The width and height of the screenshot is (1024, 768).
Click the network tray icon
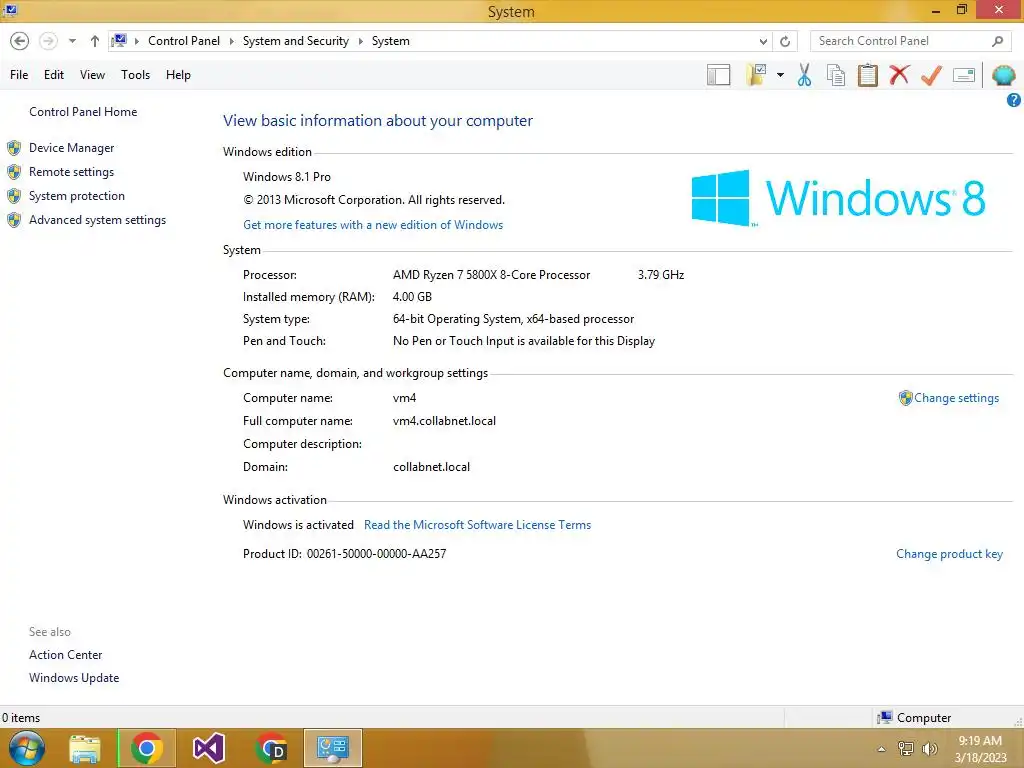[906, 749]
